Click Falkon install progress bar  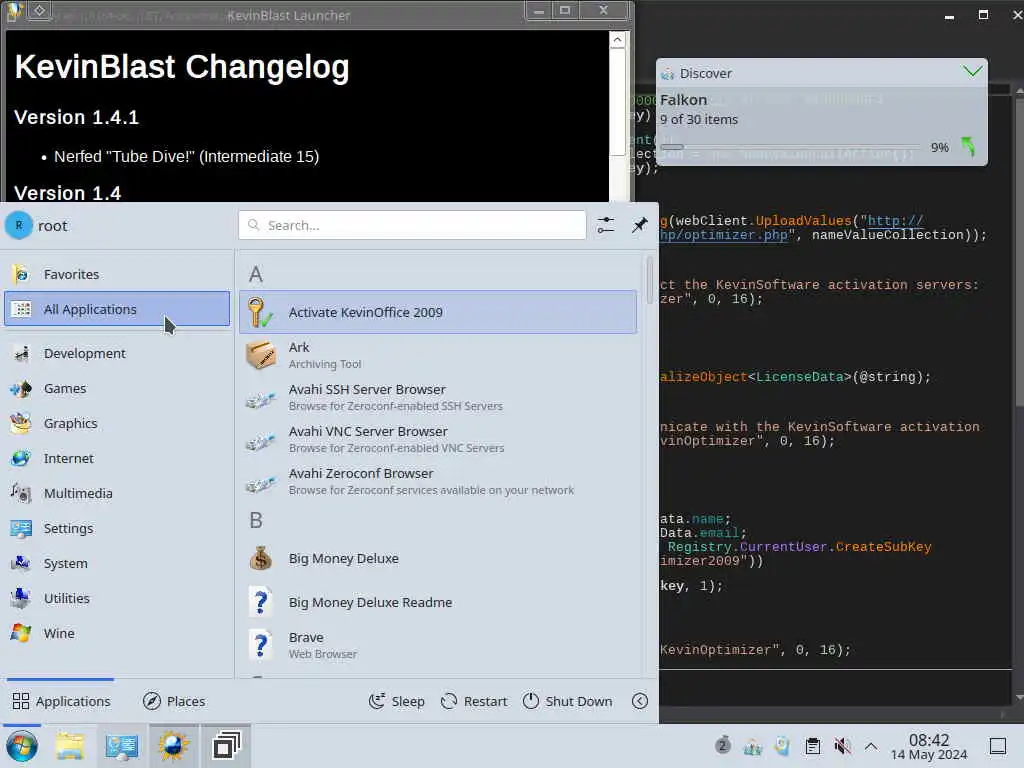[x=790, y=147]
